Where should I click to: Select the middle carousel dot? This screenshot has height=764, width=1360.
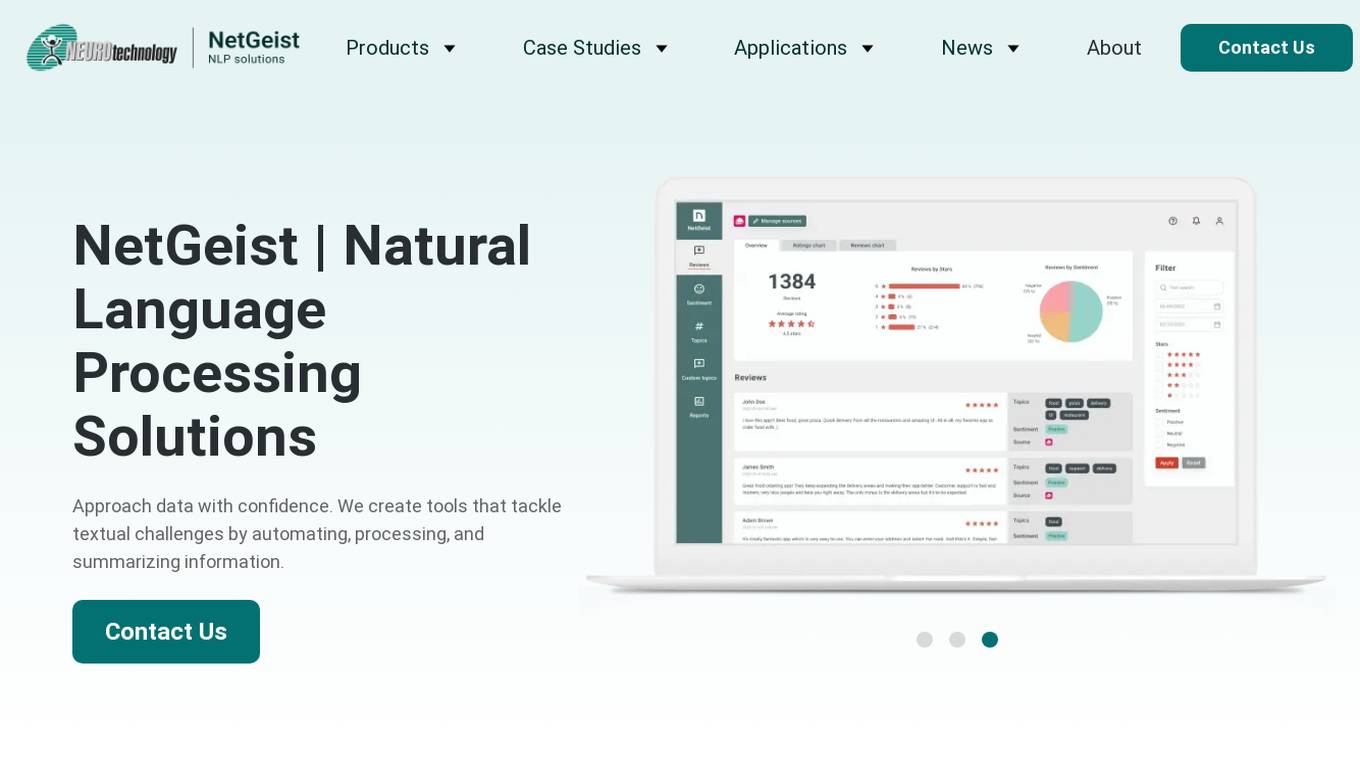click(x=957, y=640)
